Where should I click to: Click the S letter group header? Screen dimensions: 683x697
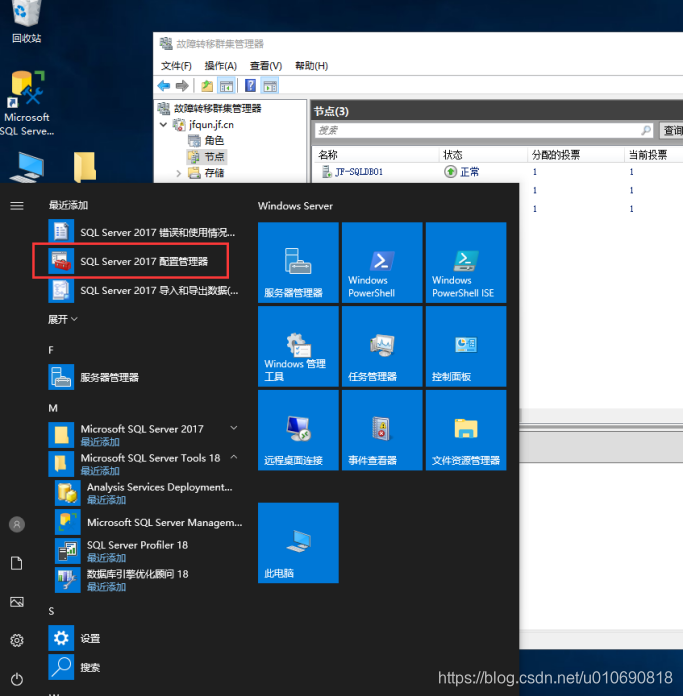pos(51,611)
